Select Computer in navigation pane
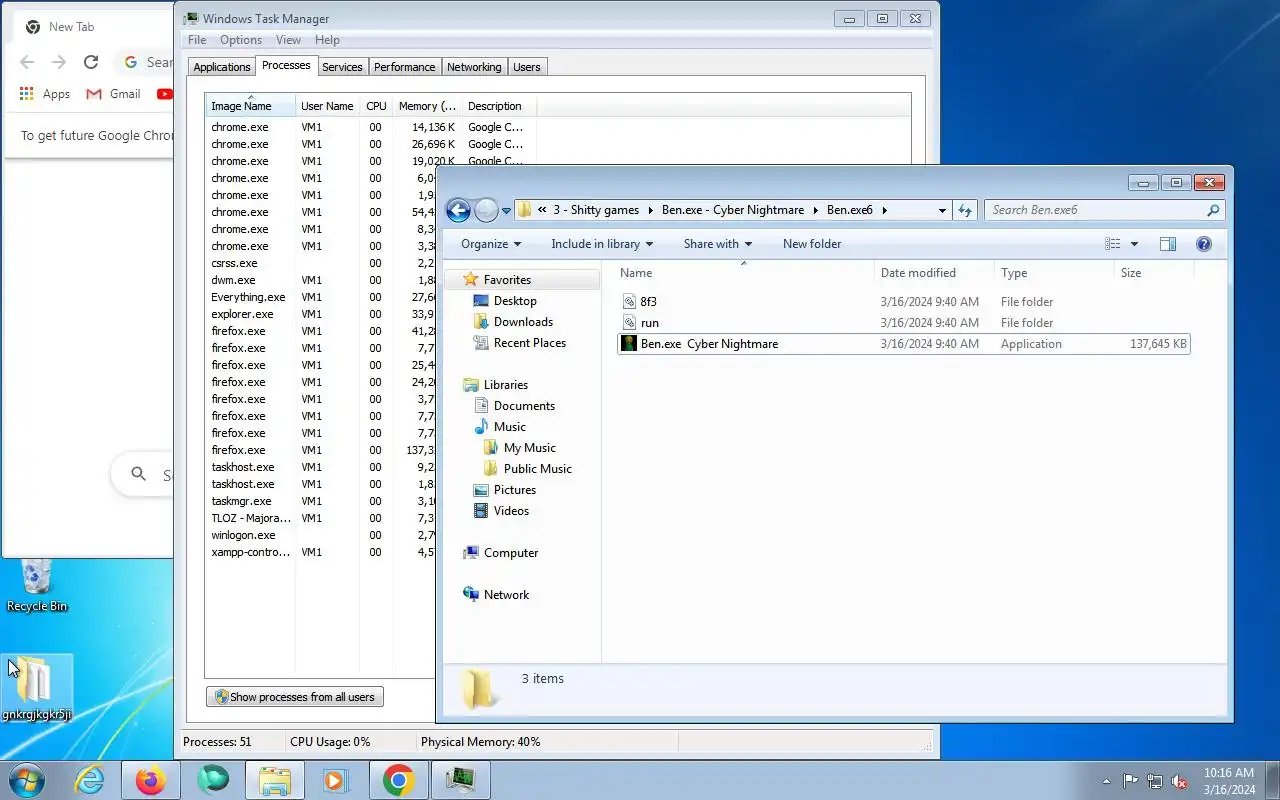1280x800 pixels. click(501, 553)
